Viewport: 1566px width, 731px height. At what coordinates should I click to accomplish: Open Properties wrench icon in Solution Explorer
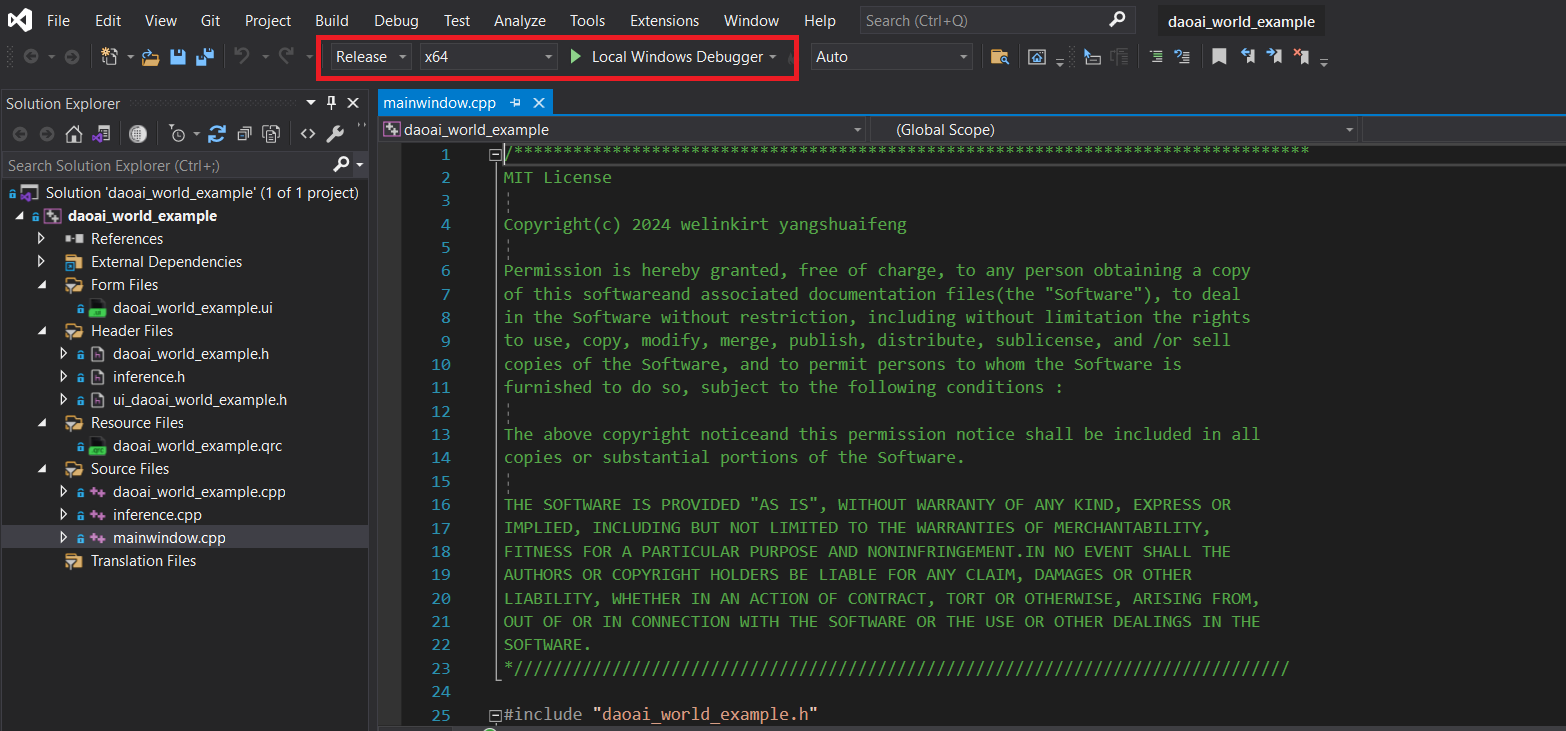pos(335,134)
